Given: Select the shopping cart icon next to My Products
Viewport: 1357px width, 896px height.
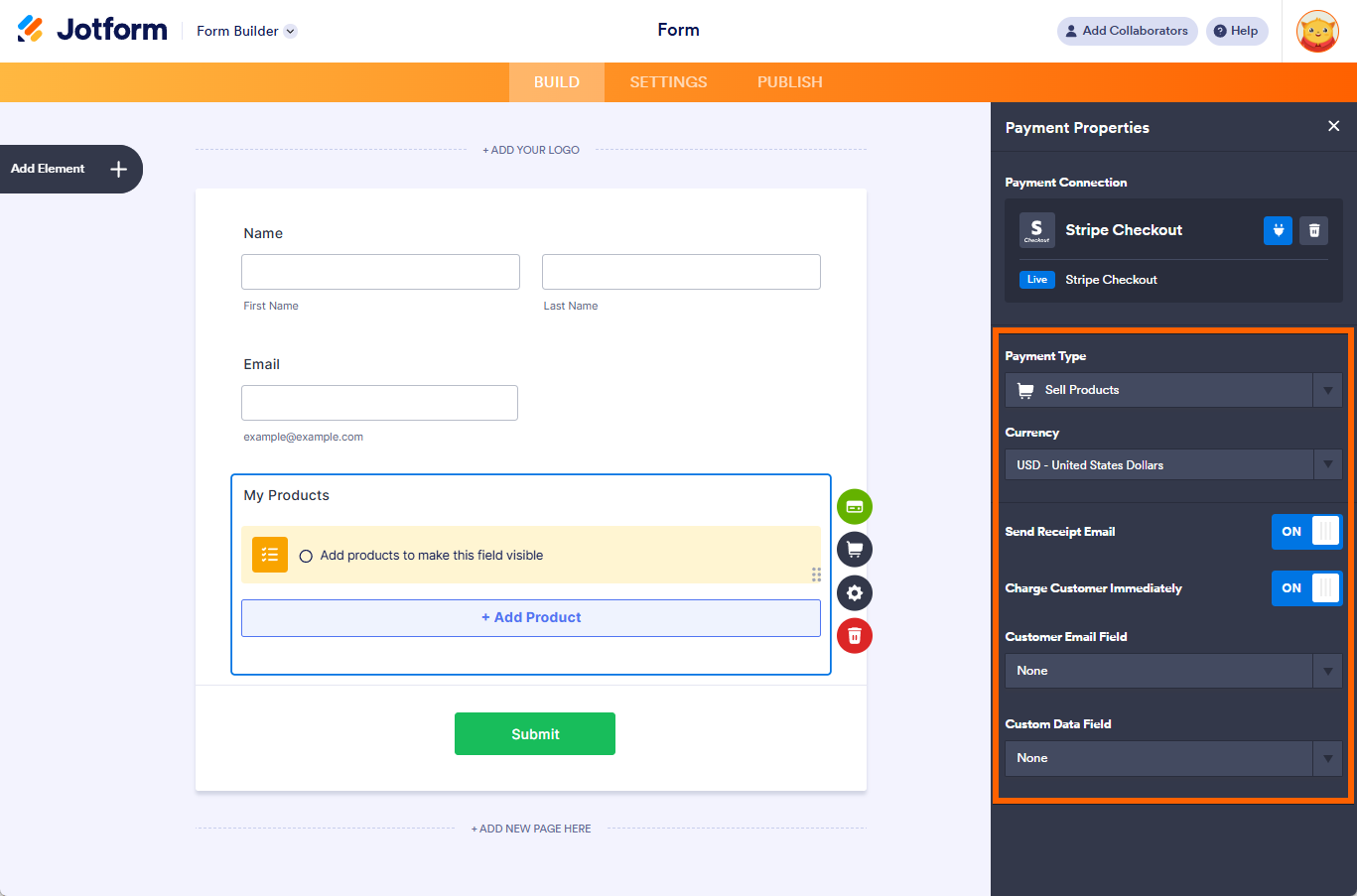Looking at the screenshot, I should click(854, 549).
